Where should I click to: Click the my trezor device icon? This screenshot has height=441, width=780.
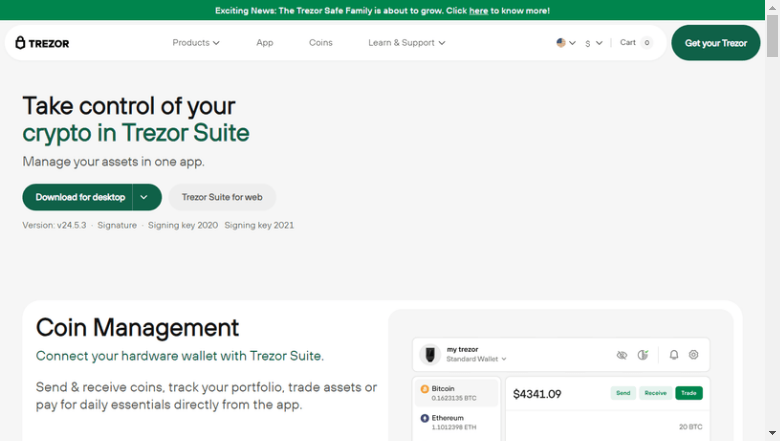[430, 354]
